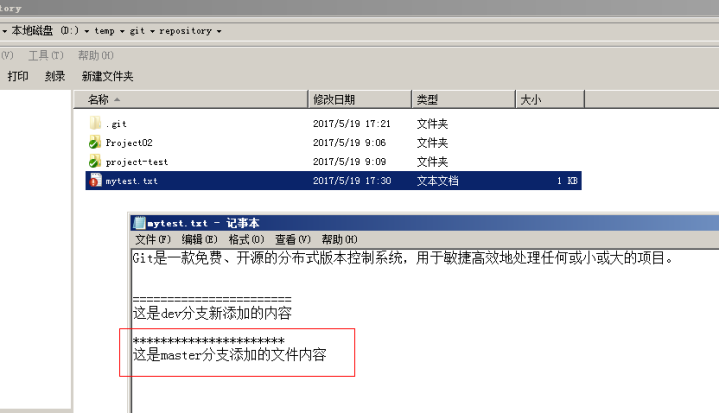Open Notepad's 文件(F) menu
This screenshot has height=419, width=726.
153,239
